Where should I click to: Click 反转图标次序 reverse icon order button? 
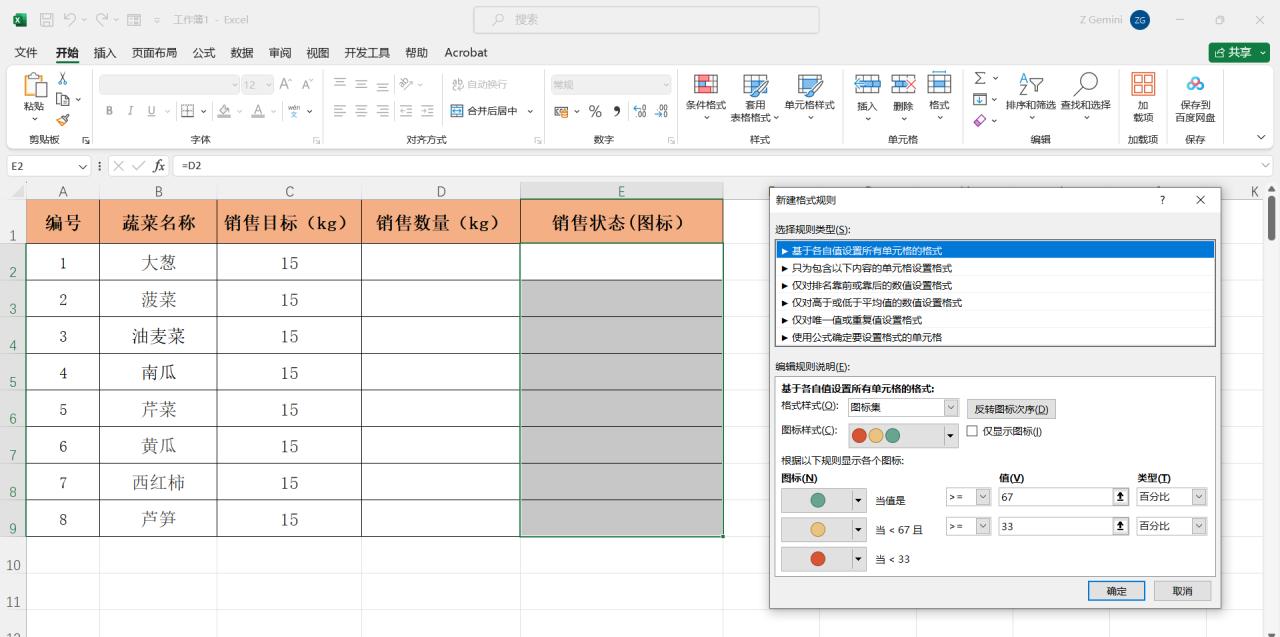point(1011,409)
